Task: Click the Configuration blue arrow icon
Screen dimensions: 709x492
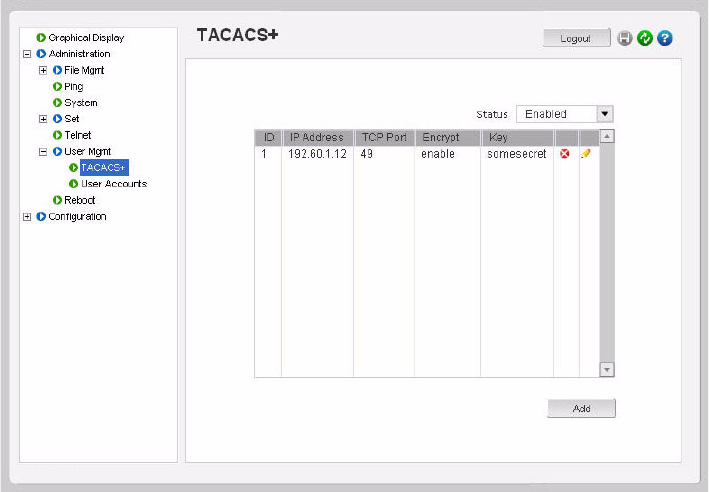Action: [x=41, y=217]
